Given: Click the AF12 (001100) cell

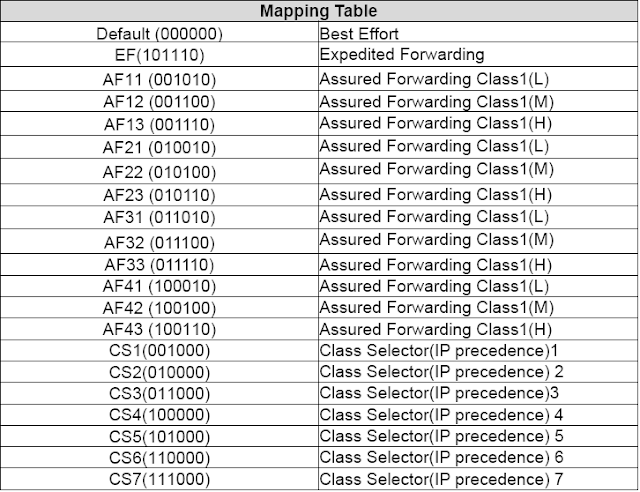Looking at the screenshot, I should [x=160, y=101].
